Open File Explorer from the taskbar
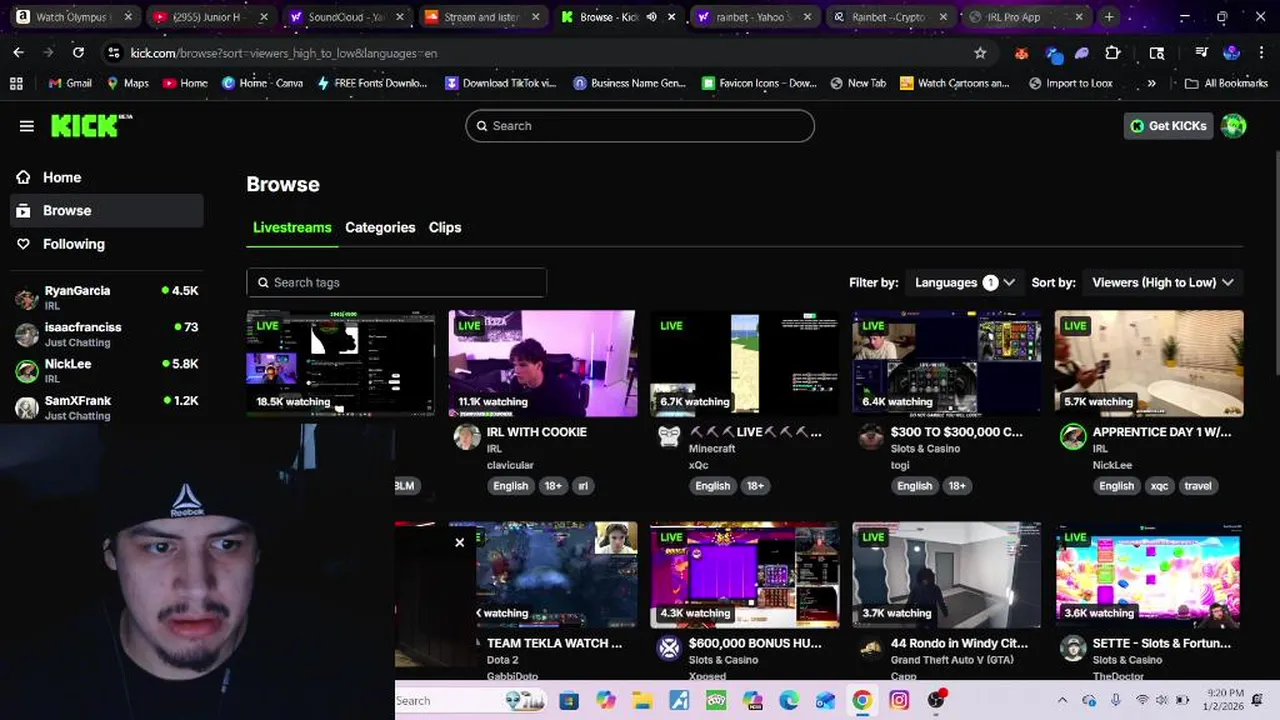1280x720 pixels. pyautogui.click(x=642, y=701)
